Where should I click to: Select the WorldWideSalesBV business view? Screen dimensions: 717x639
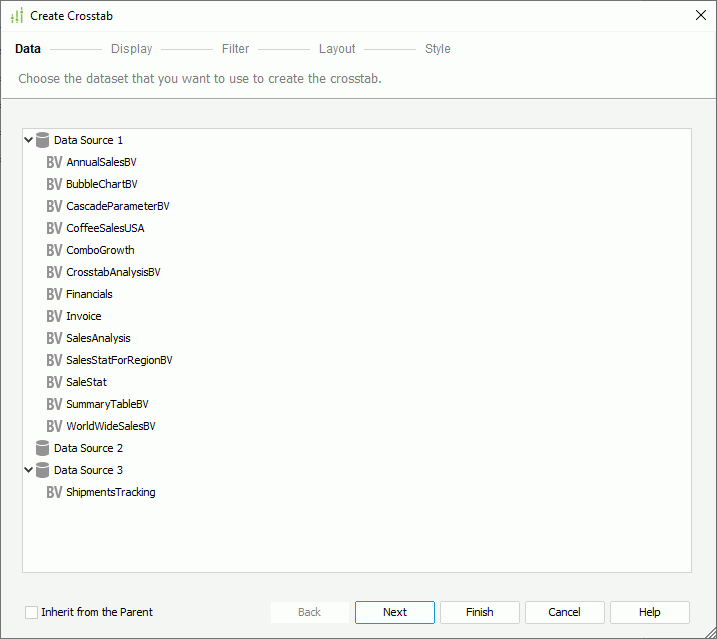point(111,426)
